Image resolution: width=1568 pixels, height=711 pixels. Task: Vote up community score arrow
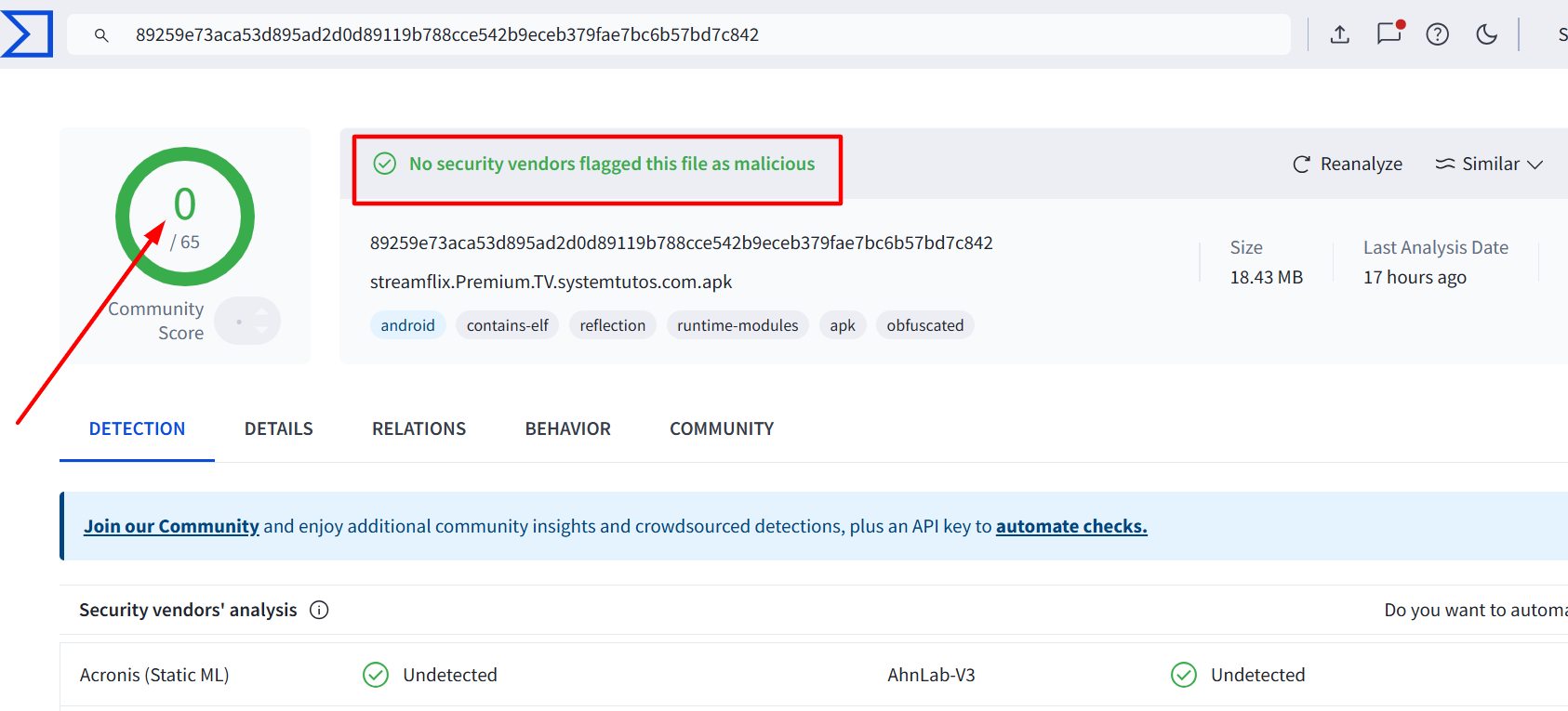click(262, 311)
